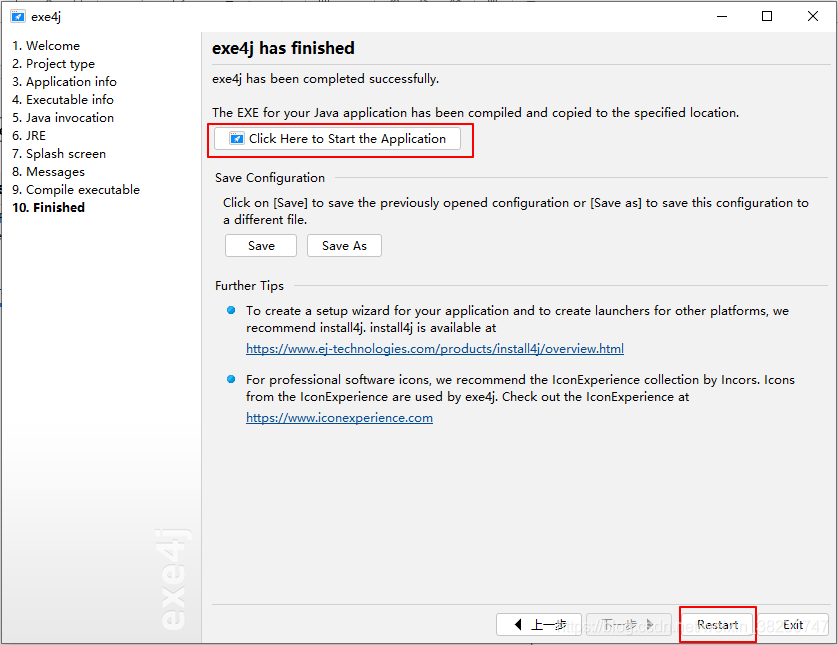Close the exe4j window

(812, 17)
